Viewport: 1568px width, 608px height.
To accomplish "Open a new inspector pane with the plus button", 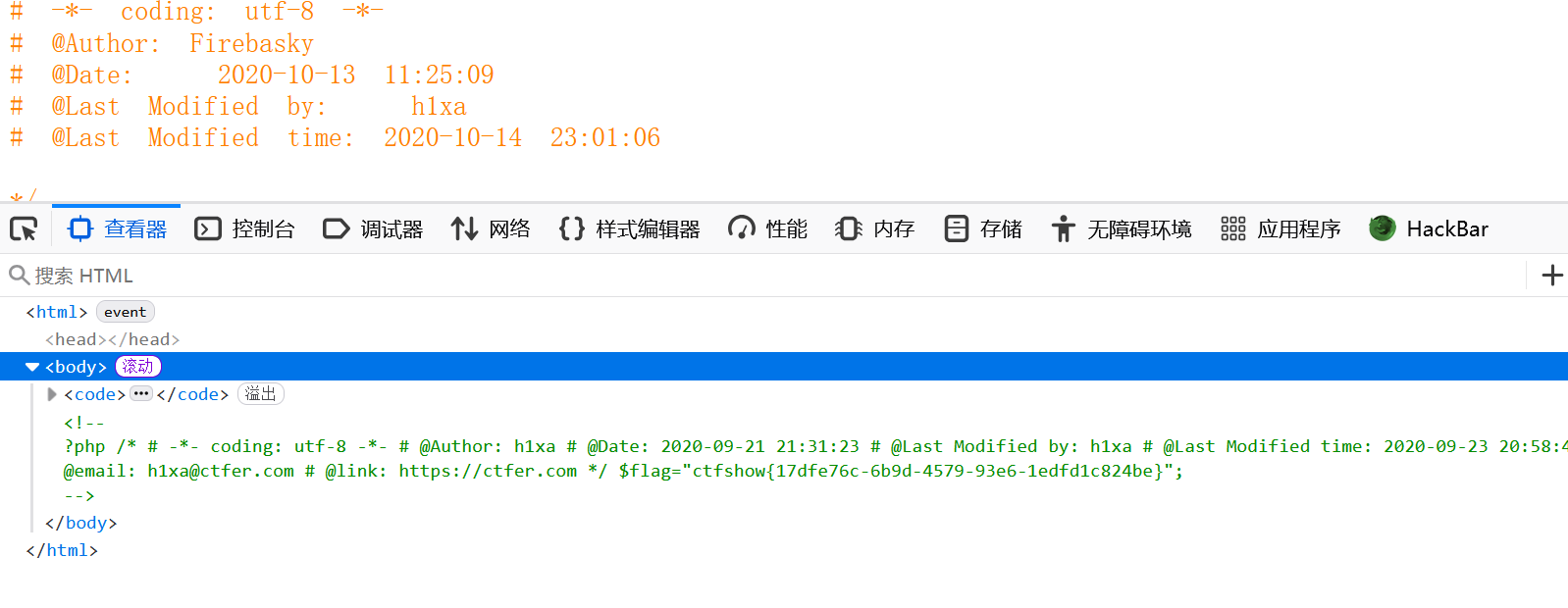I will click(1551, 276).
